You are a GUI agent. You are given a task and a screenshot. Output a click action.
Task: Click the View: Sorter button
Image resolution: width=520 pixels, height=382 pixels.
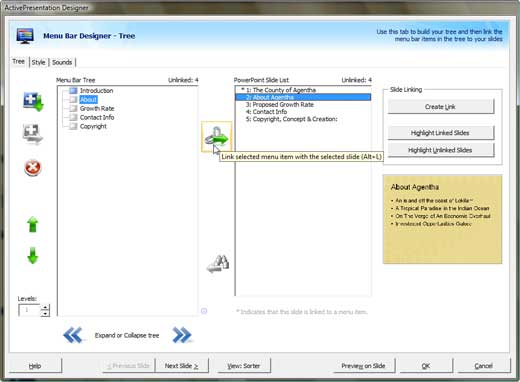click(244, 366)
